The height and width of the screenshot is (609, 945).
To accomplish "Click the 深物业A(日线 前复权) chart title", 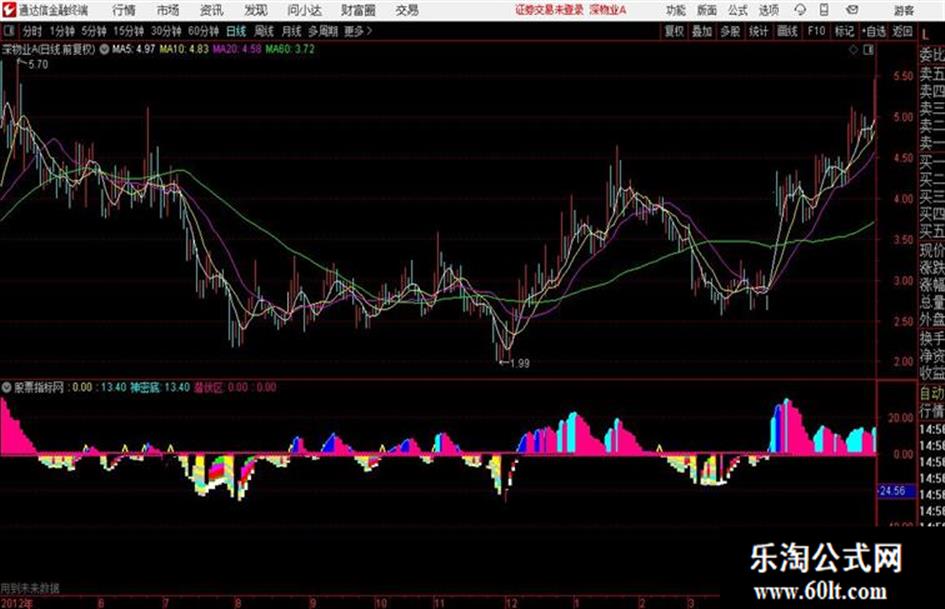I will (x=49, y=49).
